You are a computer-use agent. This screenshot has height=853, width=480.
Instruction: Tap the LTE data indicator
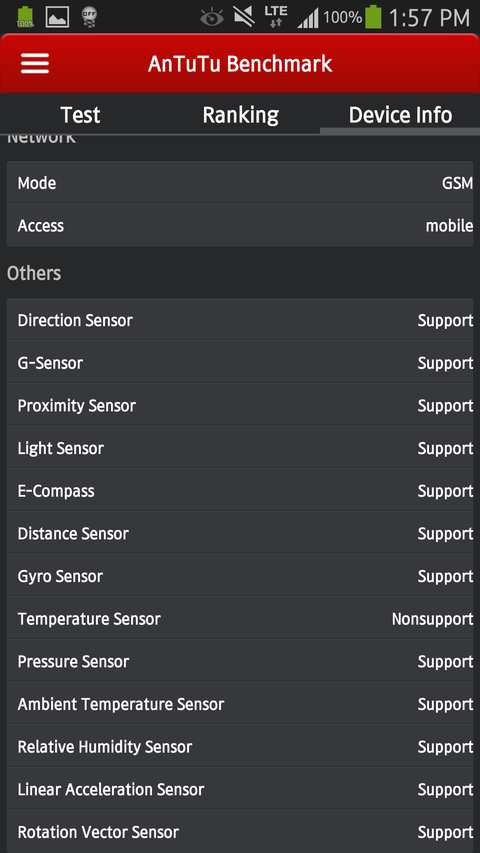[276, 17]
